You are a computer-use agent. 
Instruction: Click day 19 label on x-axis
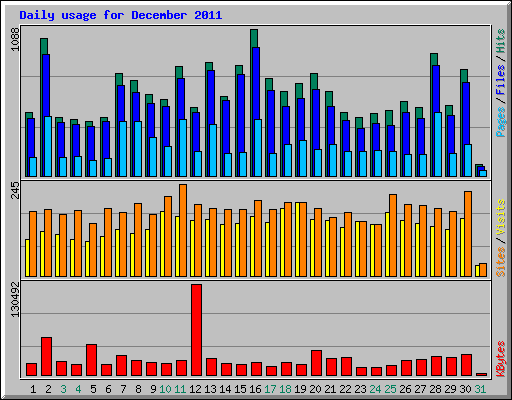(300, 389)
